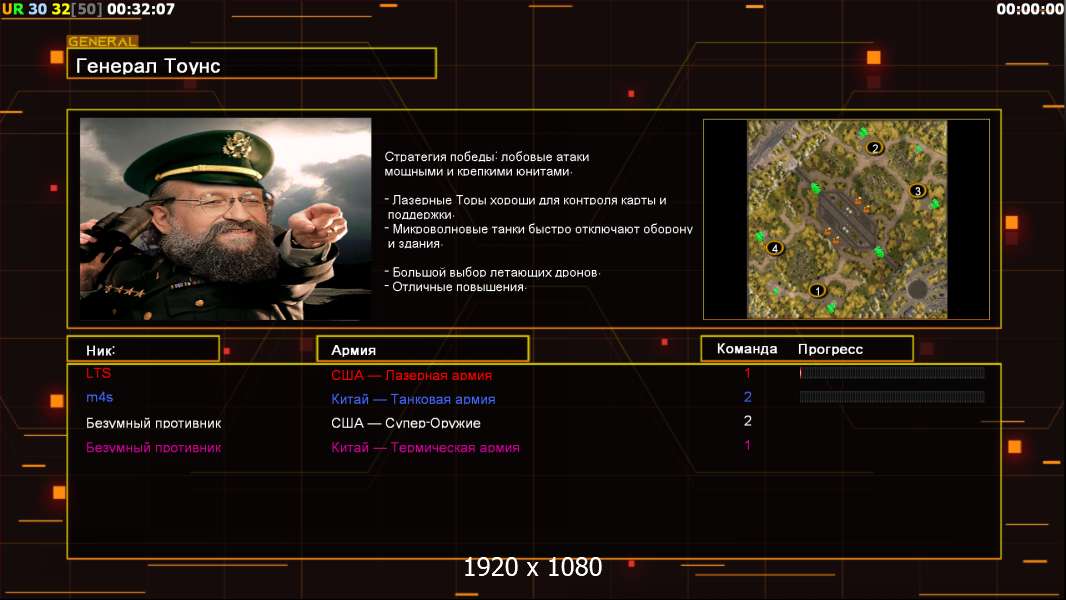Click green supply icon beside position 2

[860, 133]
